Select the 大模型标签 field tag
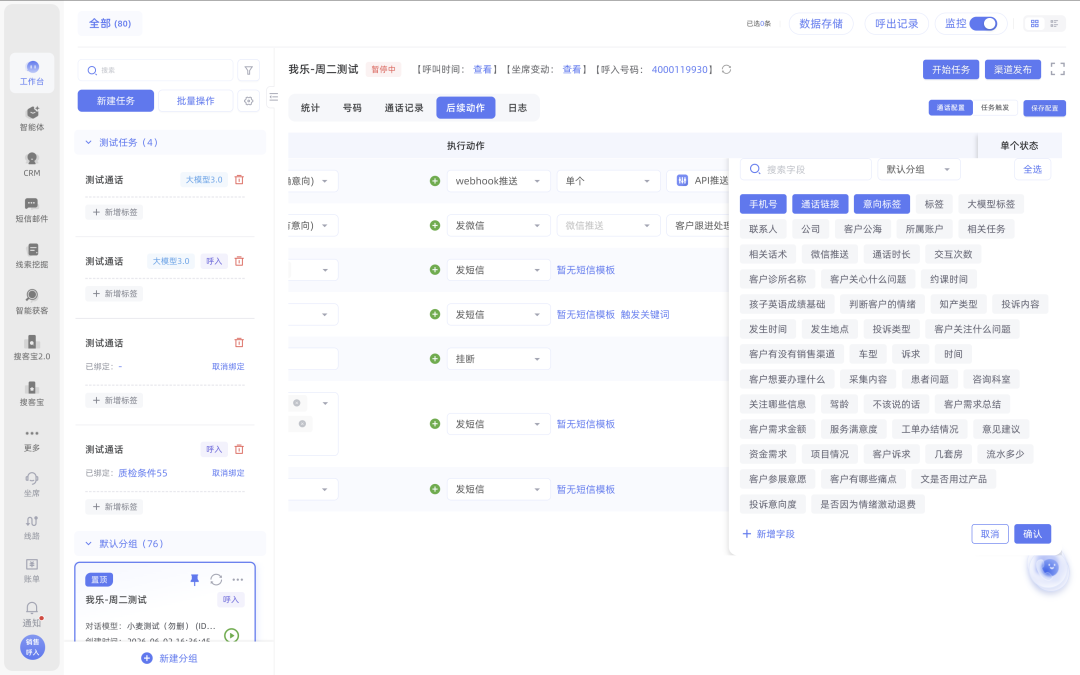The width and height of the screenshot is (1080, 675). (x=990, y=204)
